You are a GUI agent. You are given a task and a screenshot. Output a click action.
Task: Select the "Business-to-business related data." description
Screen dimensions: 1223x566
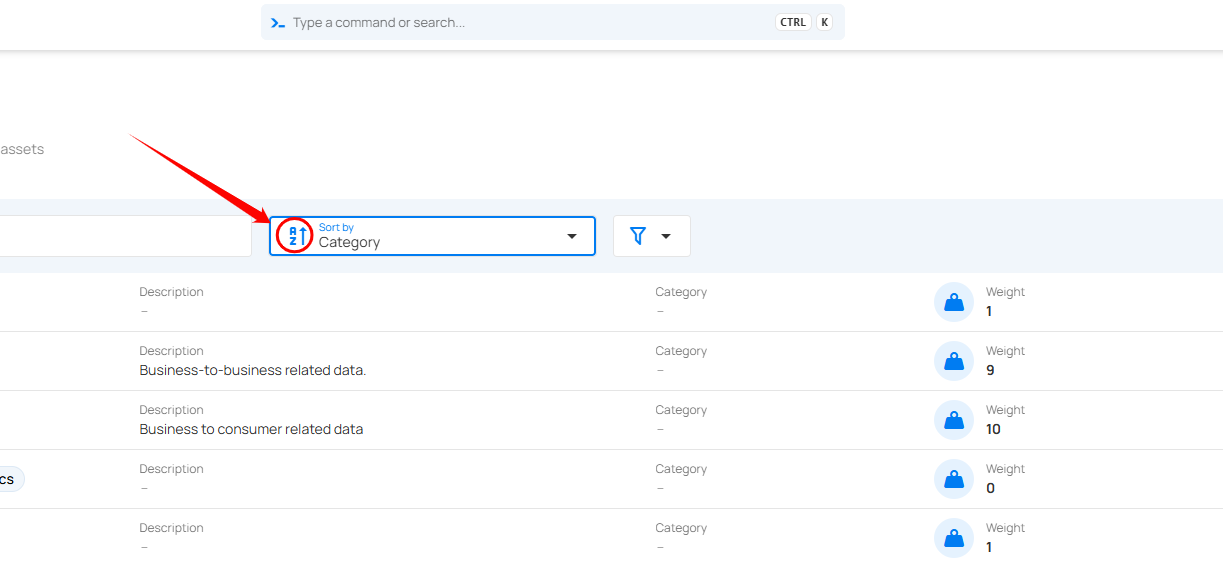tap(253, 370)
